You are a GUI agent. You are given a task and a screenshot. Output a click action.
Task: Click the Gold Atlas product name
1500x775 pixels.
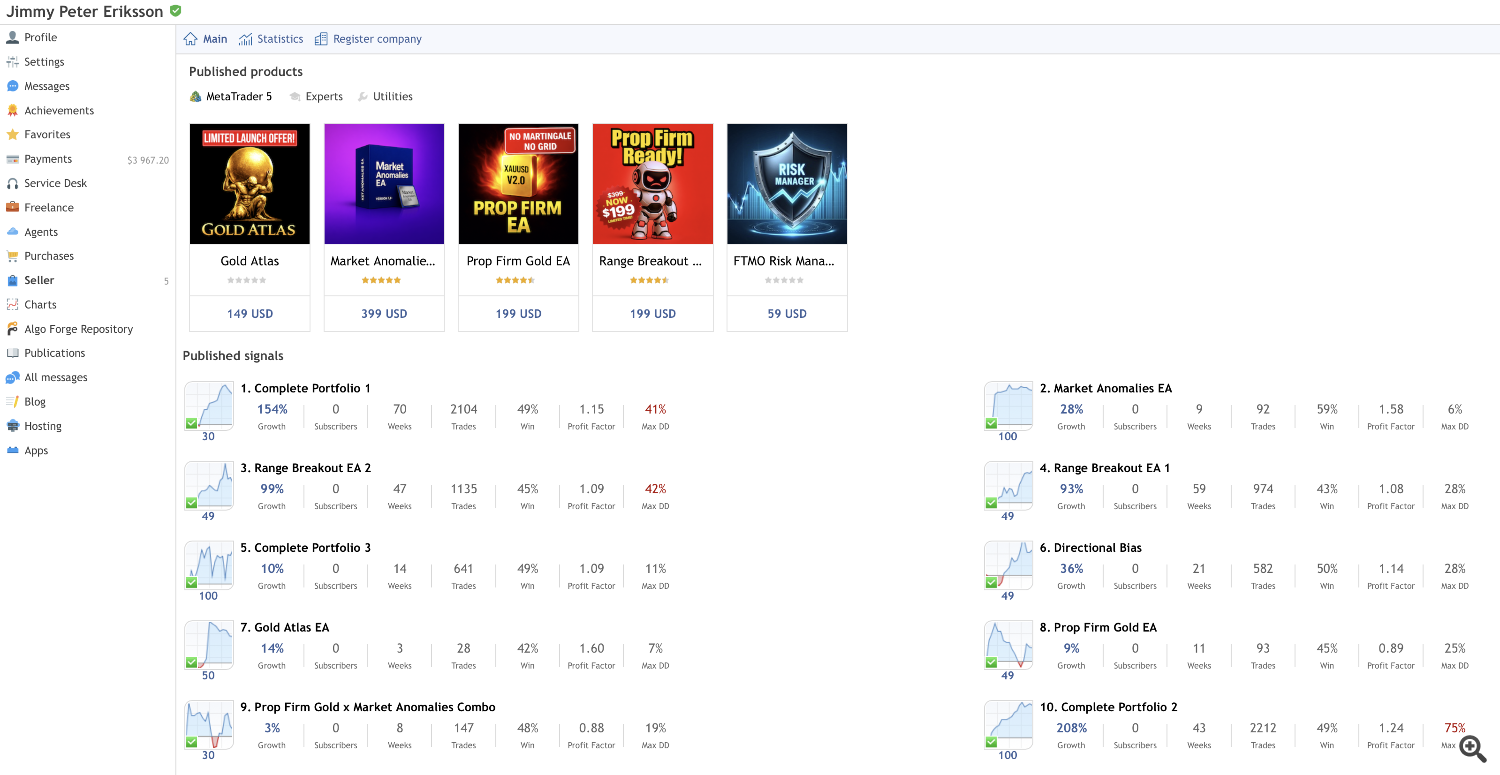250,261
